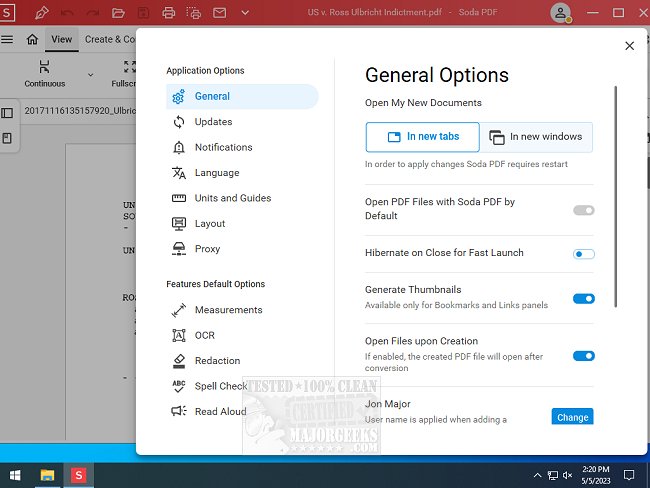Click the Redo arrow in title bar
650x488 pixels.
pyautogui.click(x=92, y=13)
